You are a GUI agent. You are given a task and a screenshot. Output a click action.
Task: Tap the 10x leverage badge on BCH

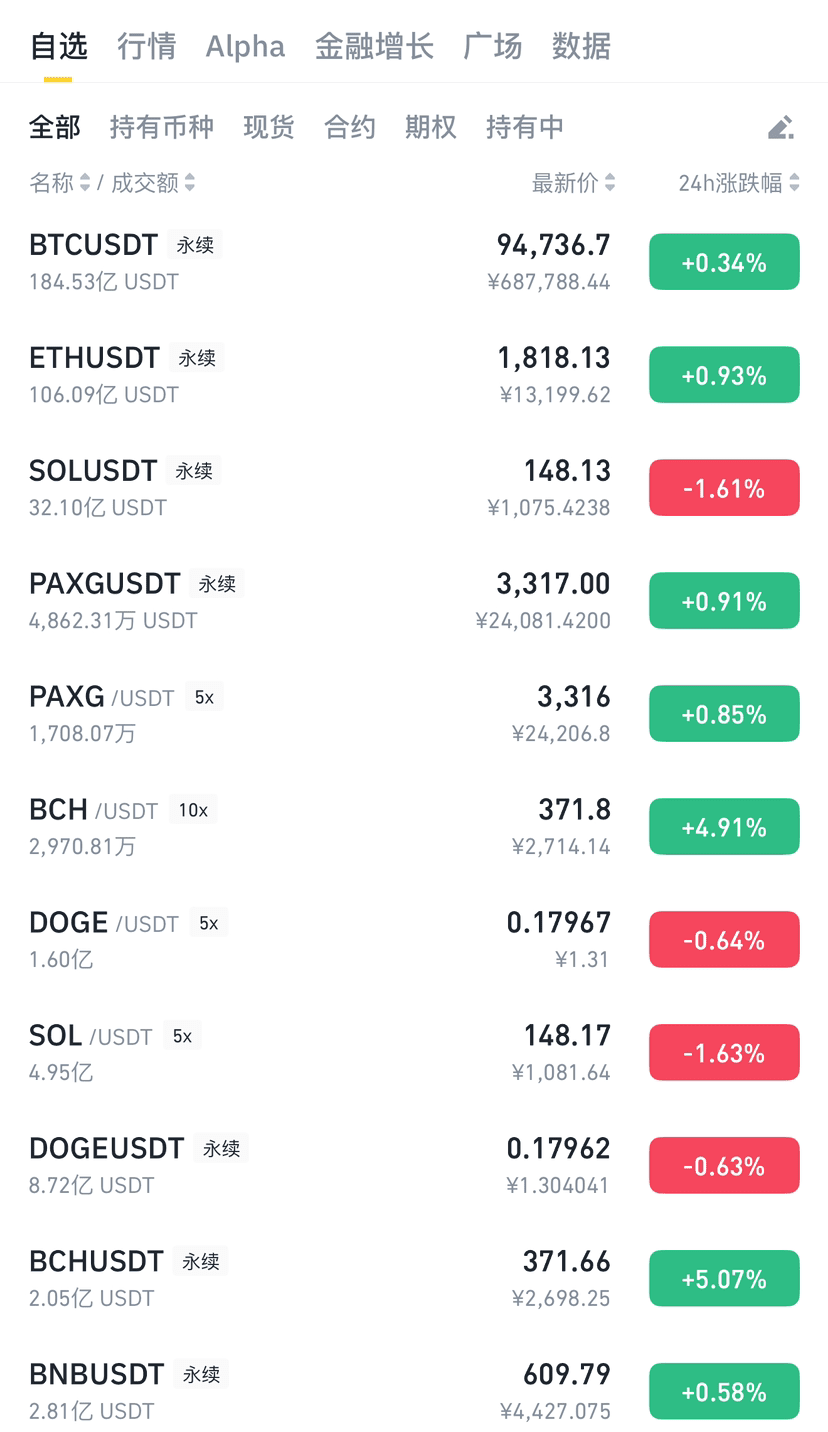tap(193, 810)
